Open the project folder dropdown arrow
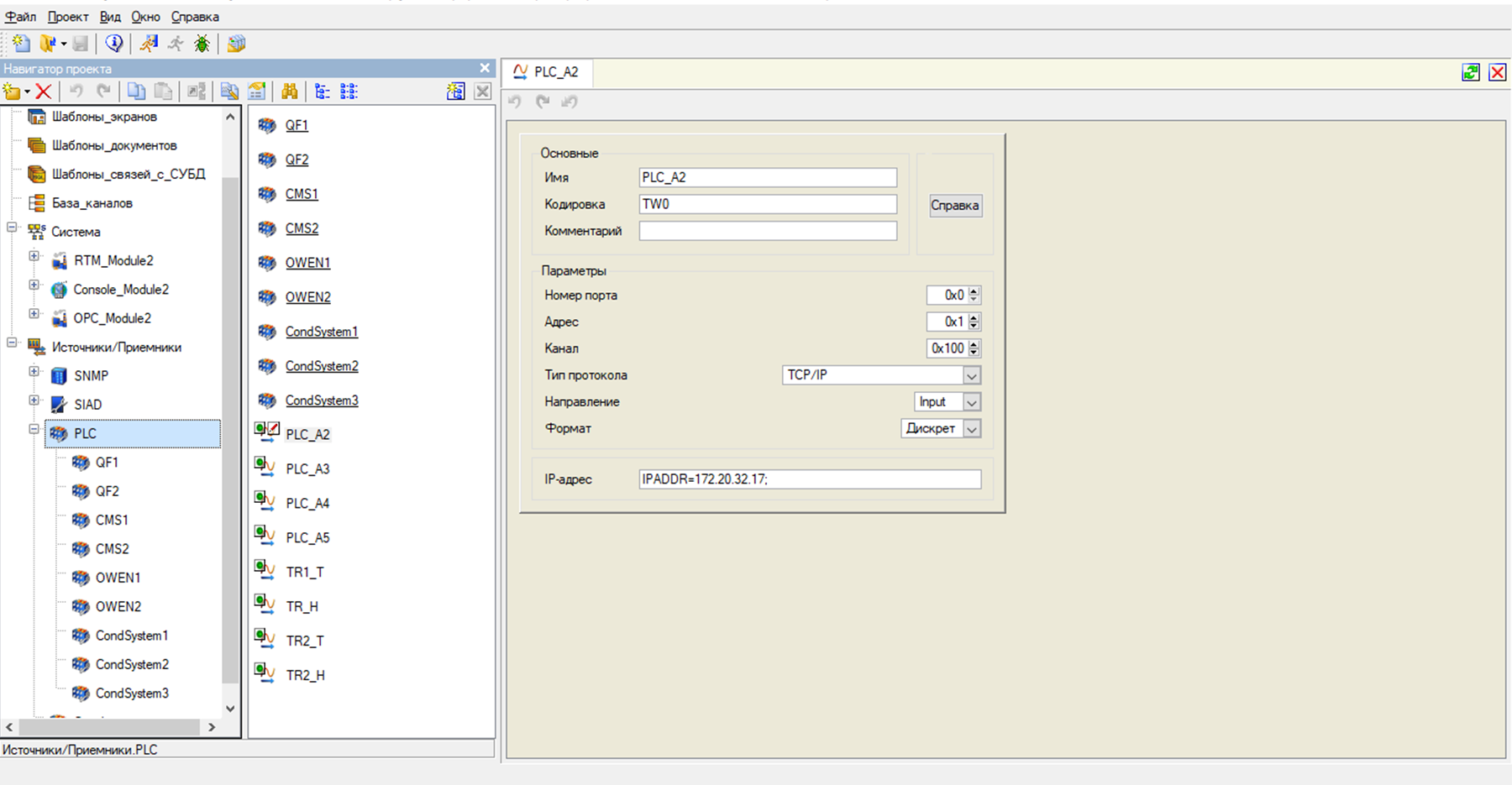 [63, 44]
